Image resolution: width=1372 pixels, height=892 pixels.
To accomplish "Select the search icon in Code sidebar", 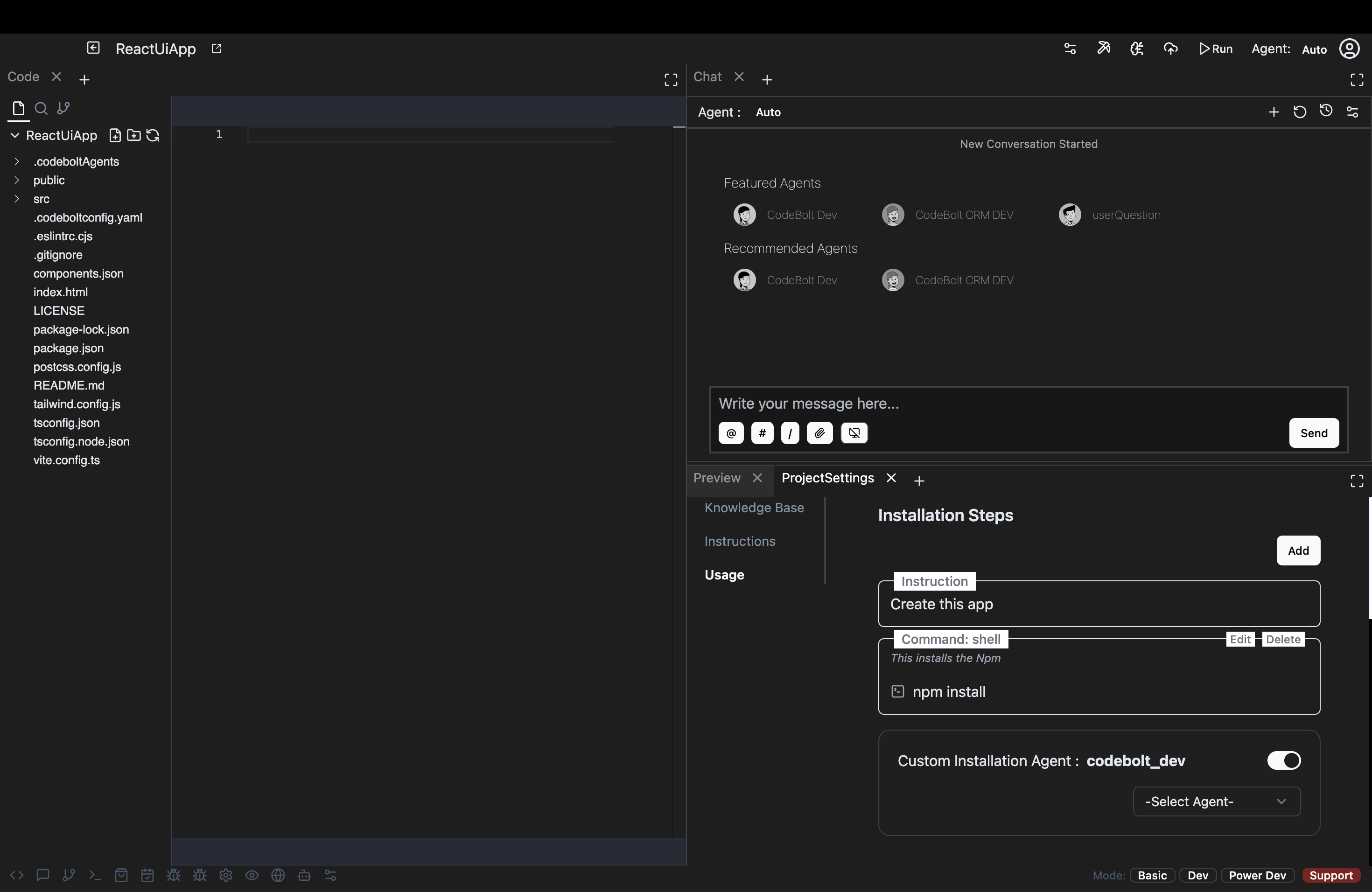I will coord(41,108).
